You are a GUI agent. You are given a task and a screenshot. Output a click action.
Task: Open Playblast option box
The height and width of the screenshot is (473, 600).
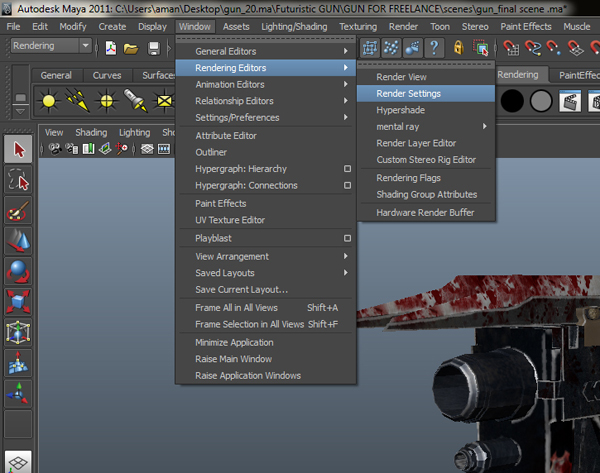pos(347,238)
